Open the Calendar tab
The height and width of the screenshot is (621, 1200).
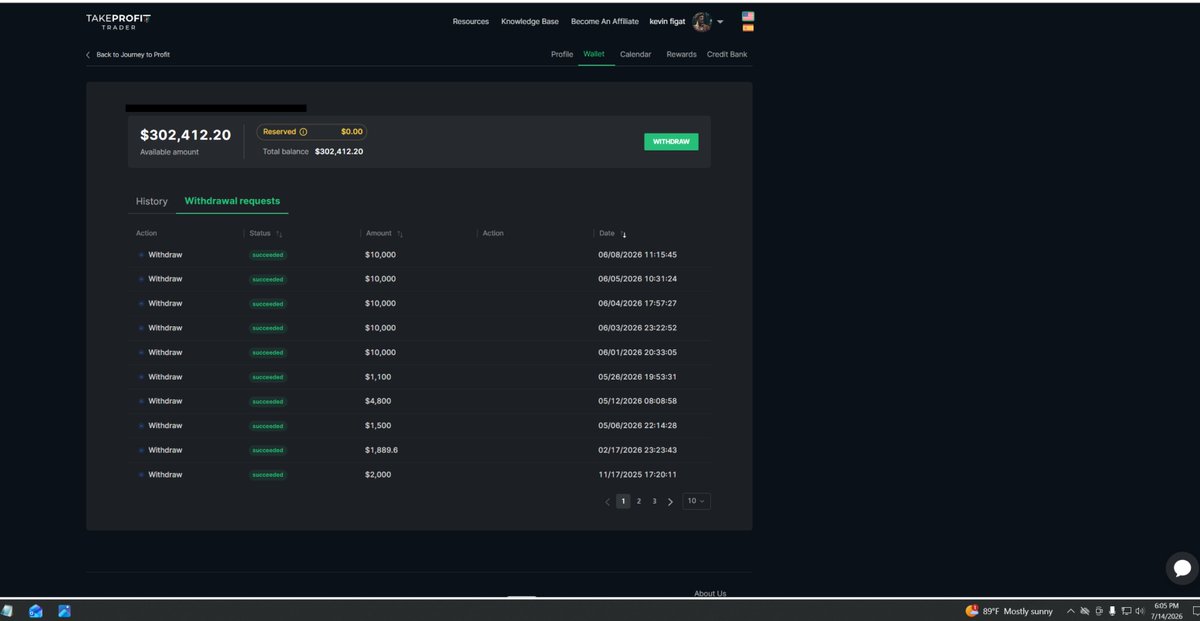point(636,54)
